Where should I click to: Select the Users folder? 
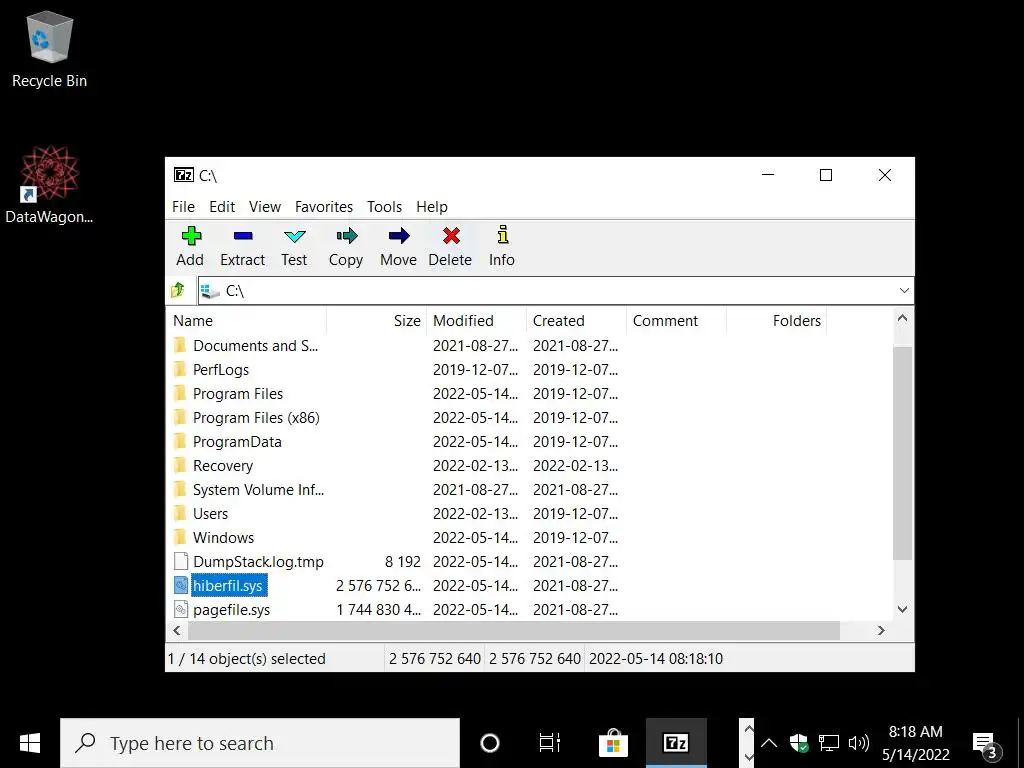201,514
